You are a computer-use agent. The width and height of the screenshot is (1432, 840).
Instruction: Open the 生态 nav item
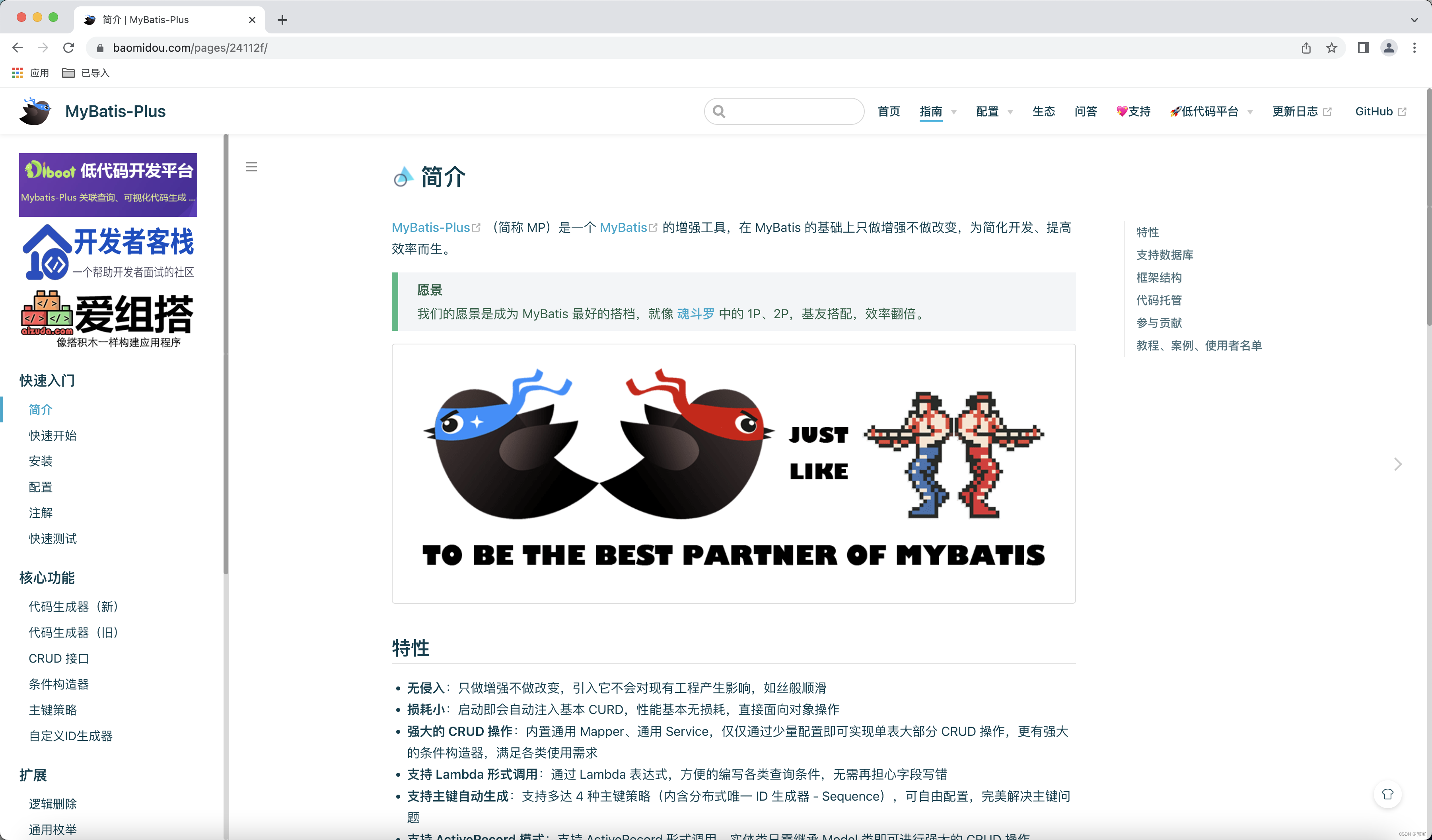click(x=1043, y=111)
